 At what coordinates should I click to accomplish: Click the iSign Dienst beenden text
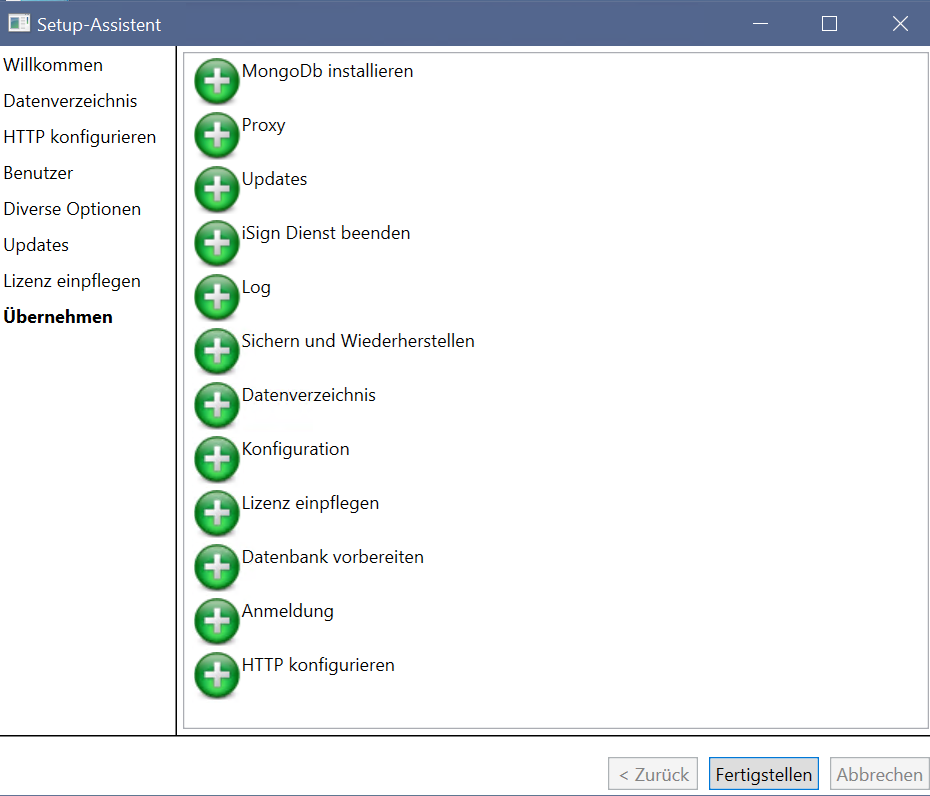(x=326, y=234)
